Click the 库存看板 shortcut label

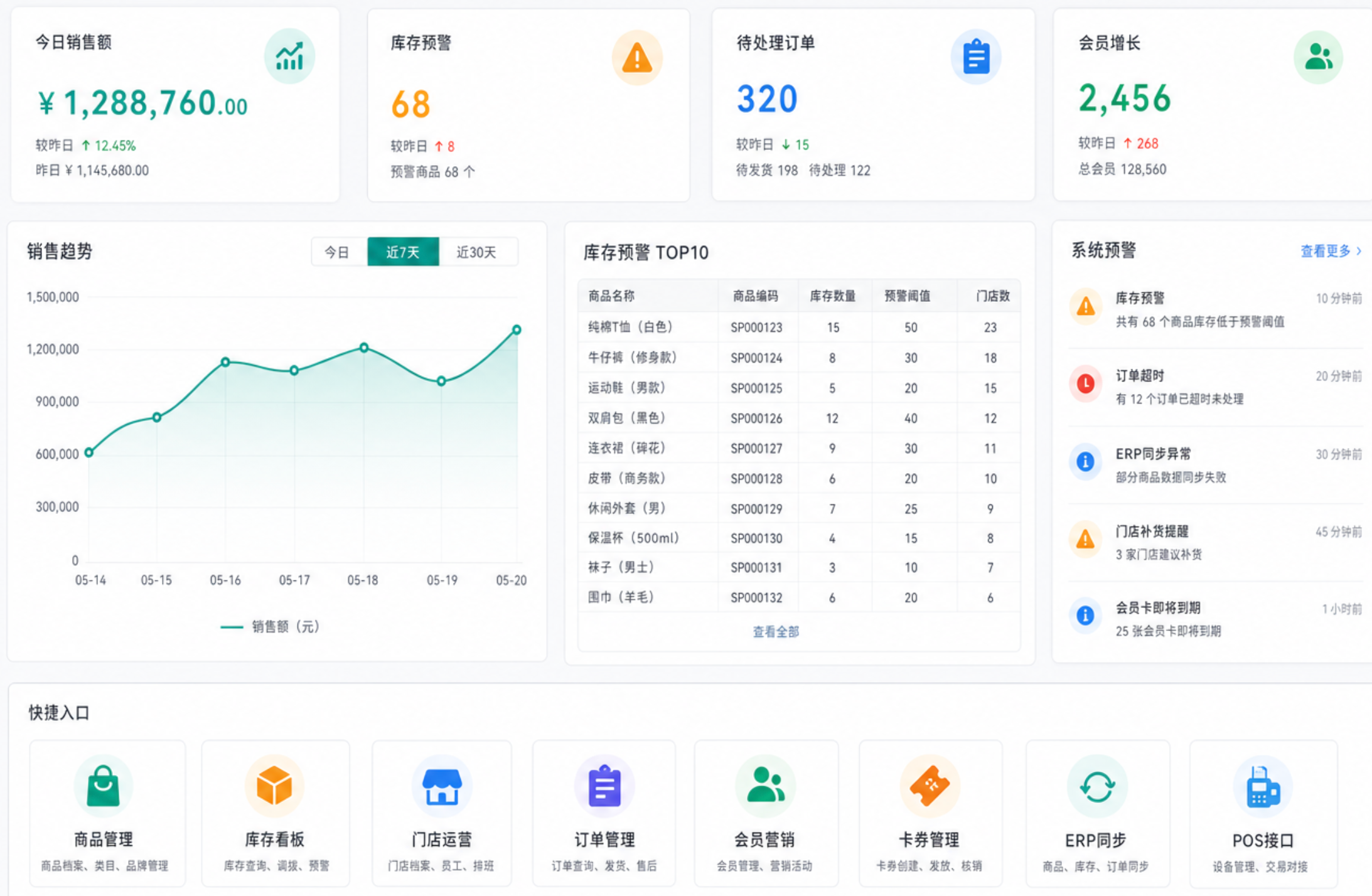point(274,840)
